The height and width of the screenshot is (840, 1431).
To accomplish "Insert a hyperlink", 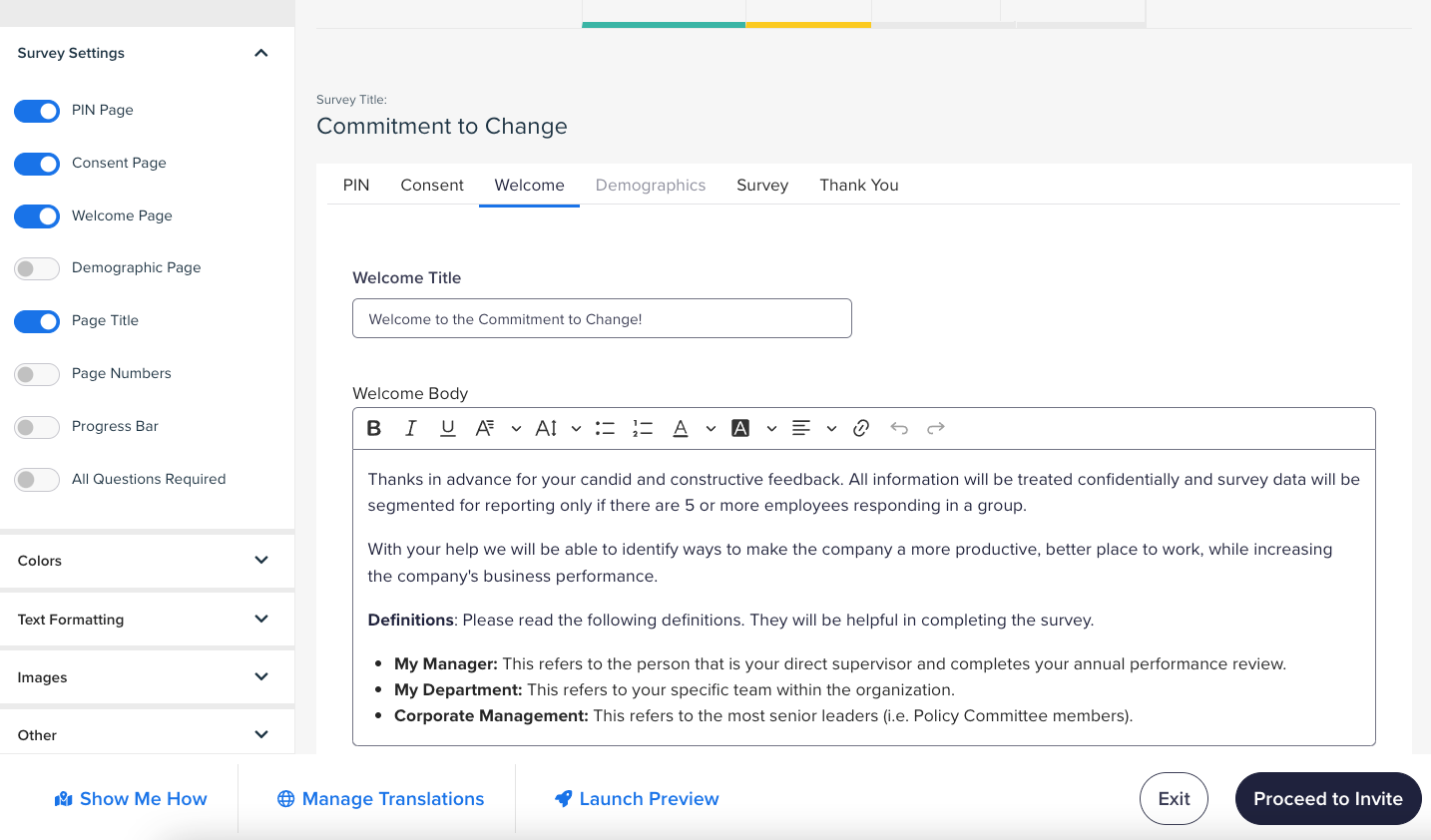I will coord(861,428).
